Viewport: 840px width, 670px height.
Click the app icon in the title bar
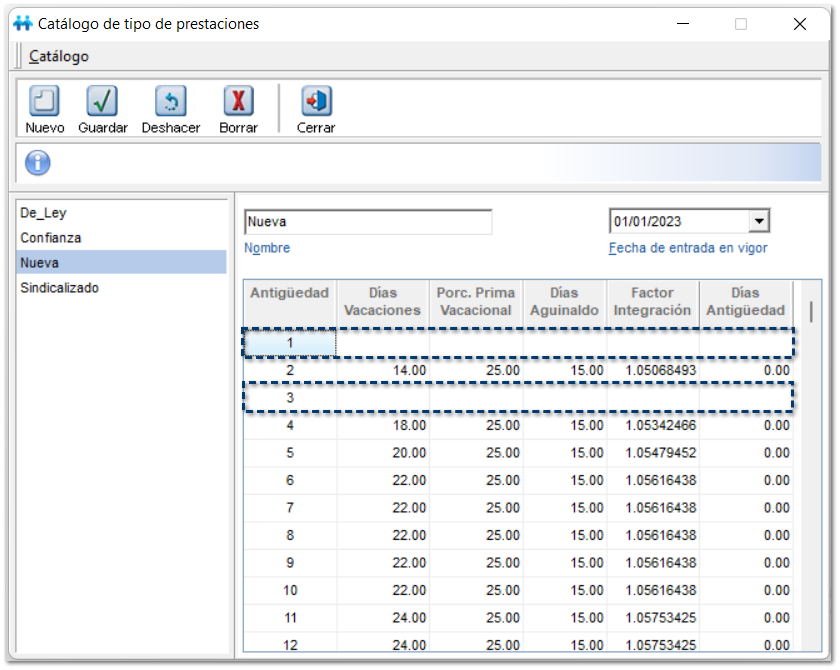(23, 24)
